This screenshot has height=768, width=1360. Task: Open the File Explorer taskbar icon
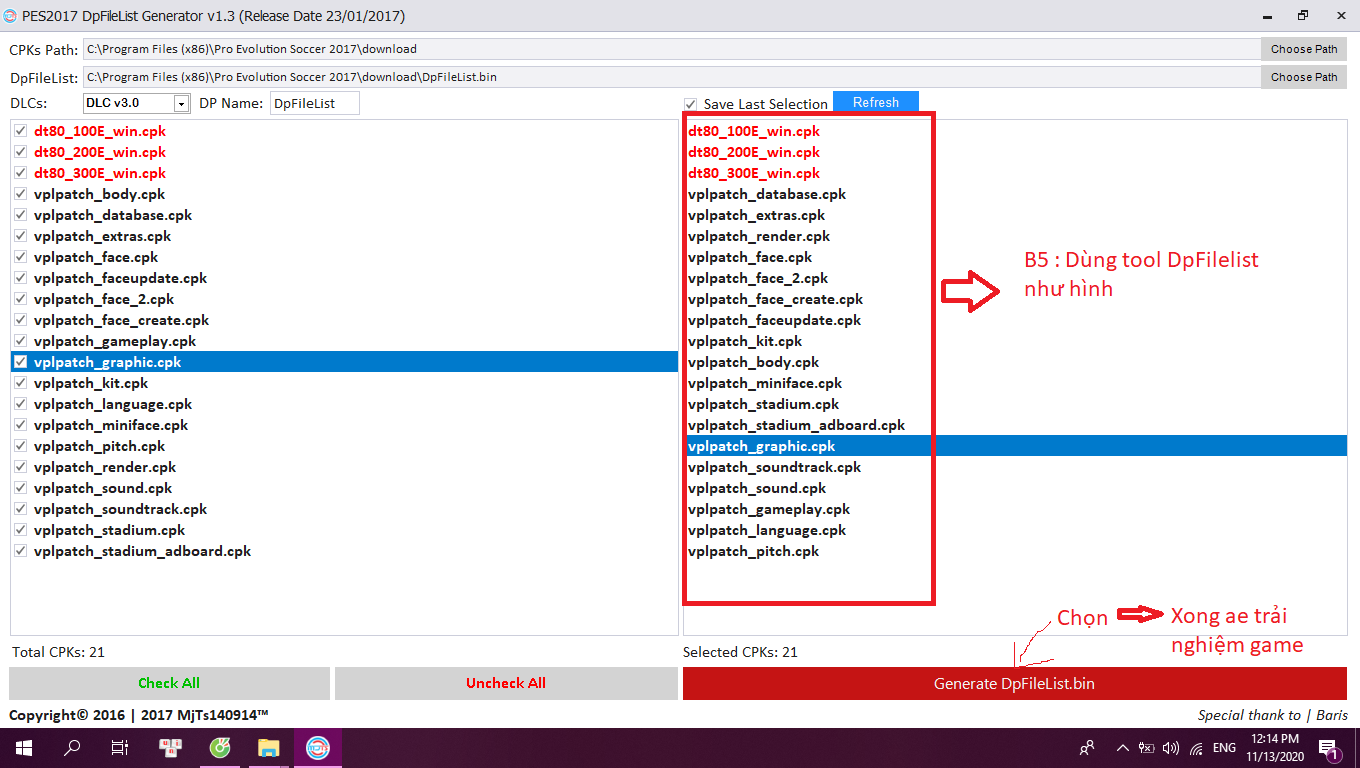click(x=269, y=747)
